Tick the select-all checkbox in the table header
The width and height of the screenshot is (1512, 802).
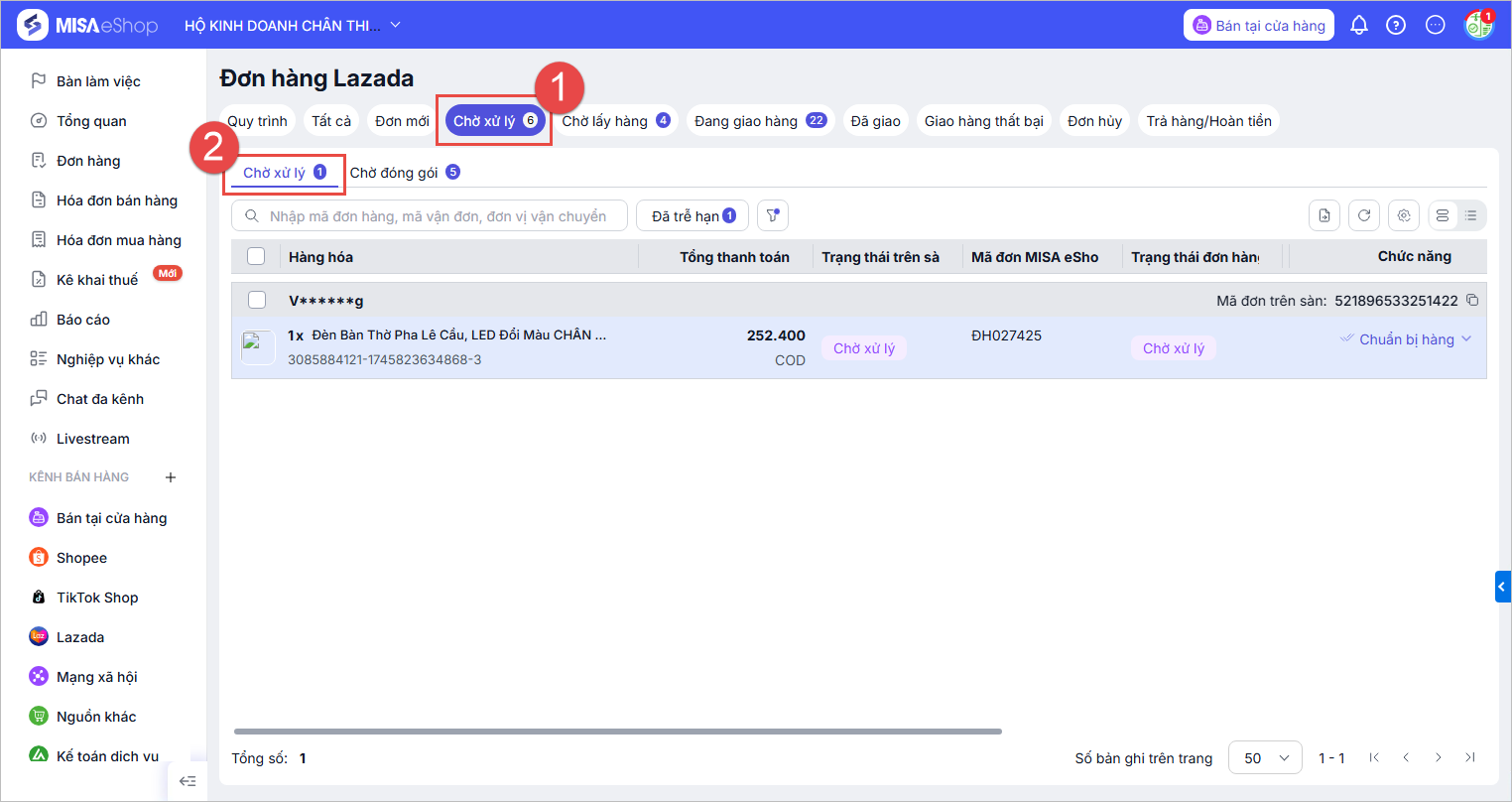[x=256, y=256]
